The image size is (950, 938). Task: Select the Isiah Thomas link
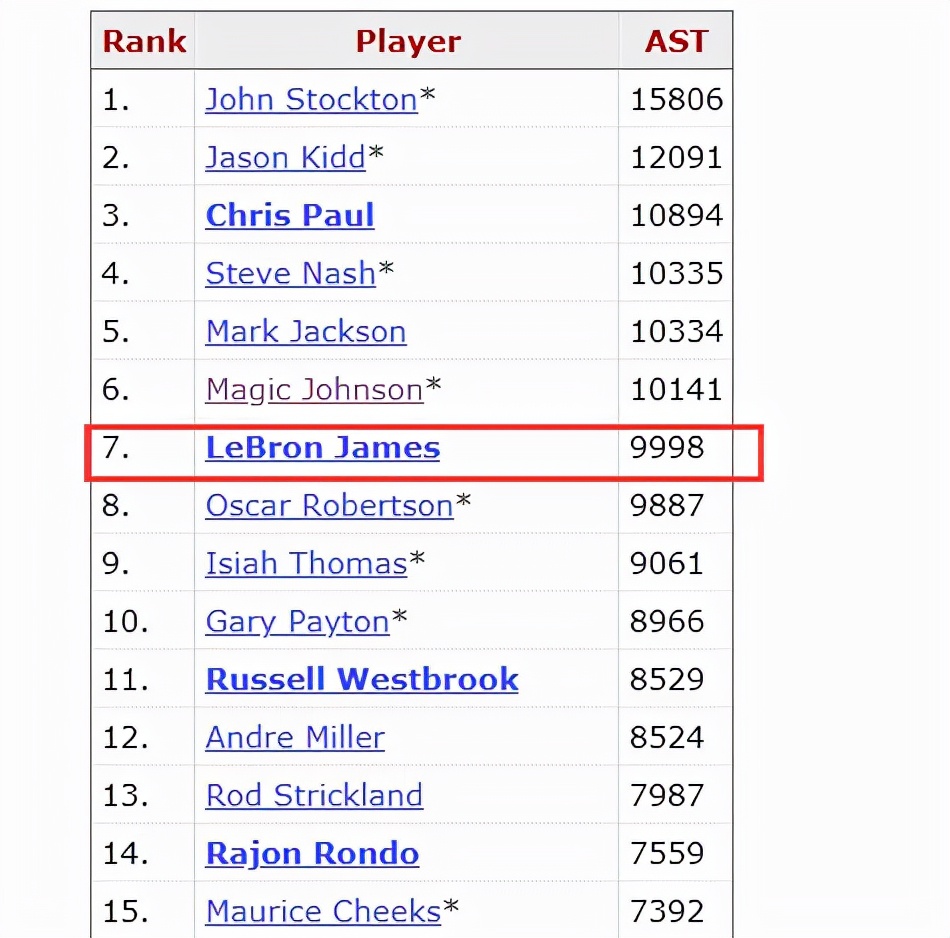(x=306, y=564)
